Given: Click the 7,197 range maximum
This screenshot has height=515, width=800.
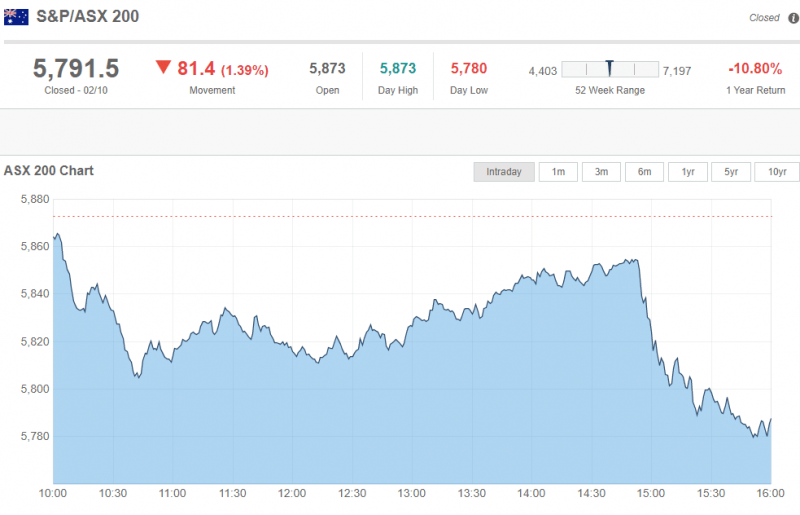Looking at the screenshot, I should point(677,71).
